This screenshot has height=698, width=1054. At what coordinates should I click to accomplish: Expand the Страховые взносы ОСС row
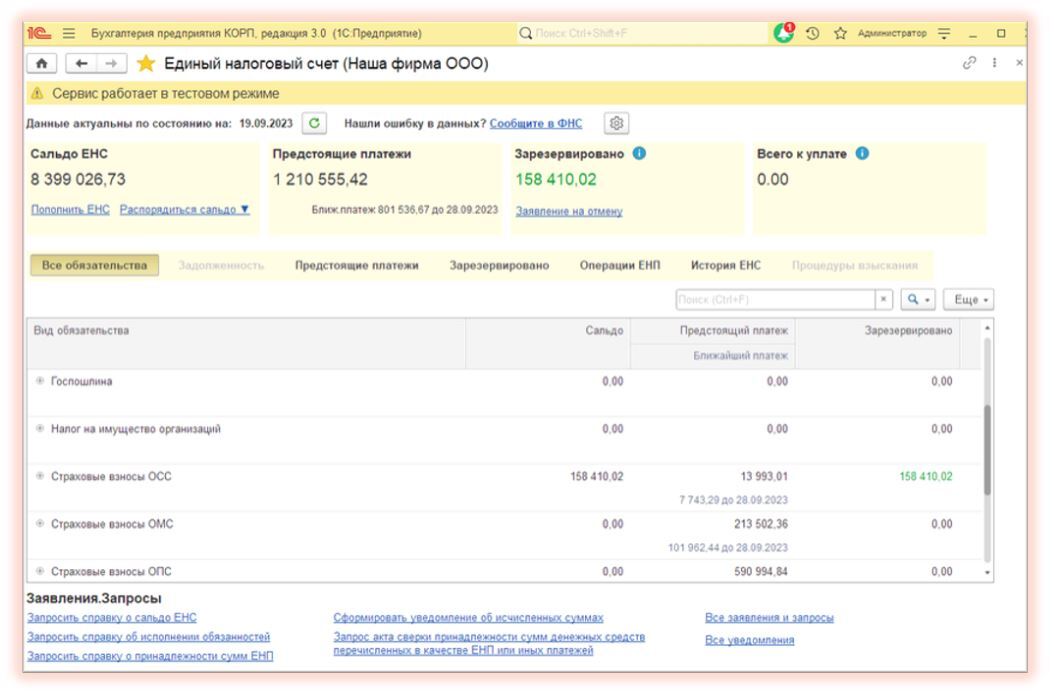tap(40, 476)
